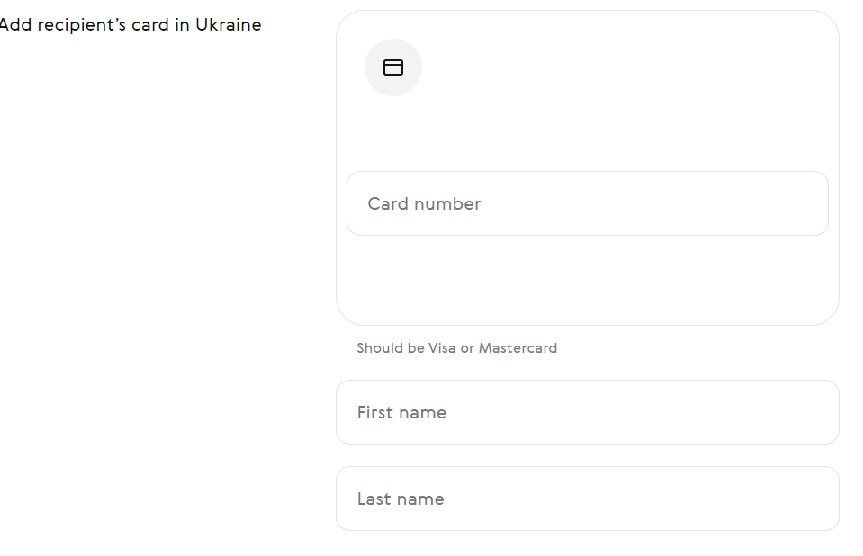Screen dimensions: 863x556
Task: Click the 'Should be Visa or Mastercard' hint
Action: (x=456, y=349)
